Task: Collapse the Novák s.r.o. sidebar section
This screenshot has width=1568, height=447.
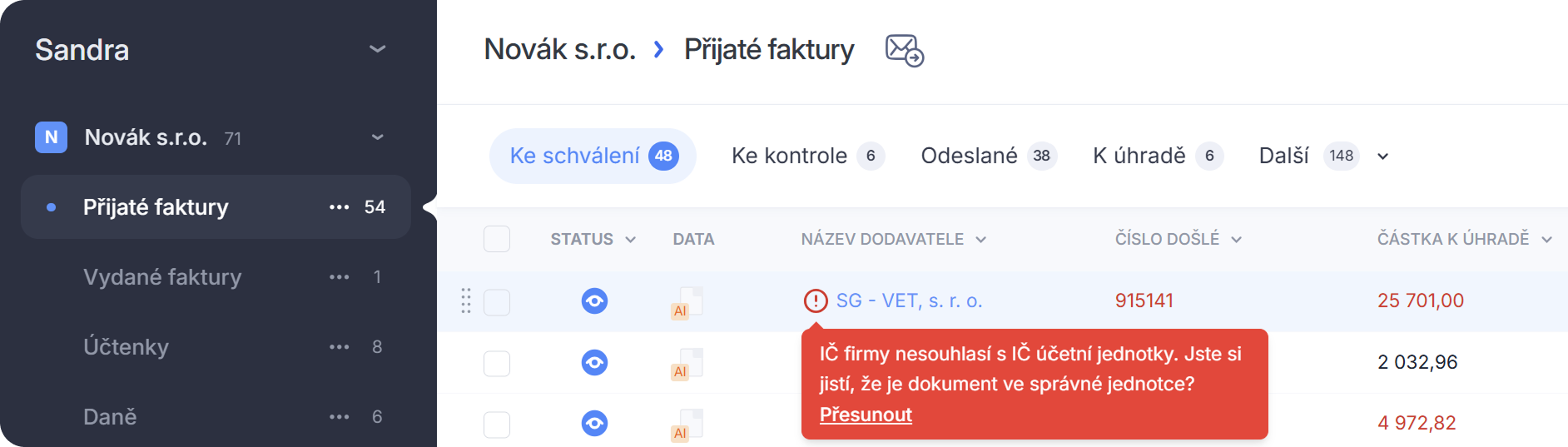Action: click(x=377, y=137)
